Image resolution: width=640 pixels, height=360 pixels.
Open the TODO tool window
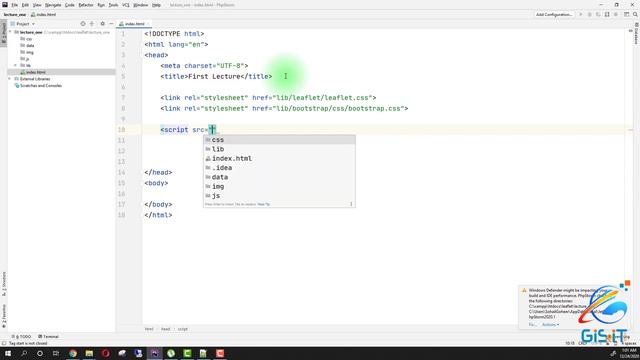22,337
